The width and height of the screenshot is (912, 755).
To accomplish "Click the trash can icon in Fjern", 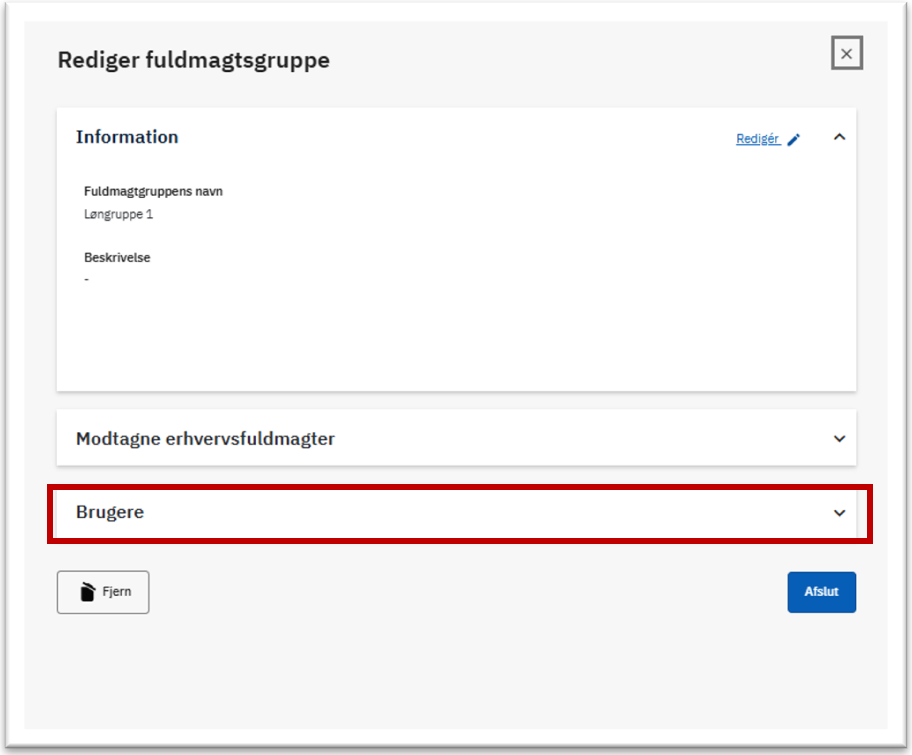I will tap(87, 592).
